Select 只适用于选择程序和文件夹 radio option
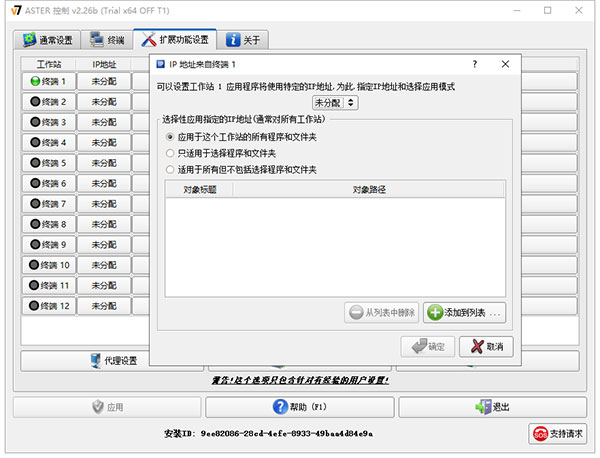The height and width of the screenshot is (458, 600). pos(221,153)
